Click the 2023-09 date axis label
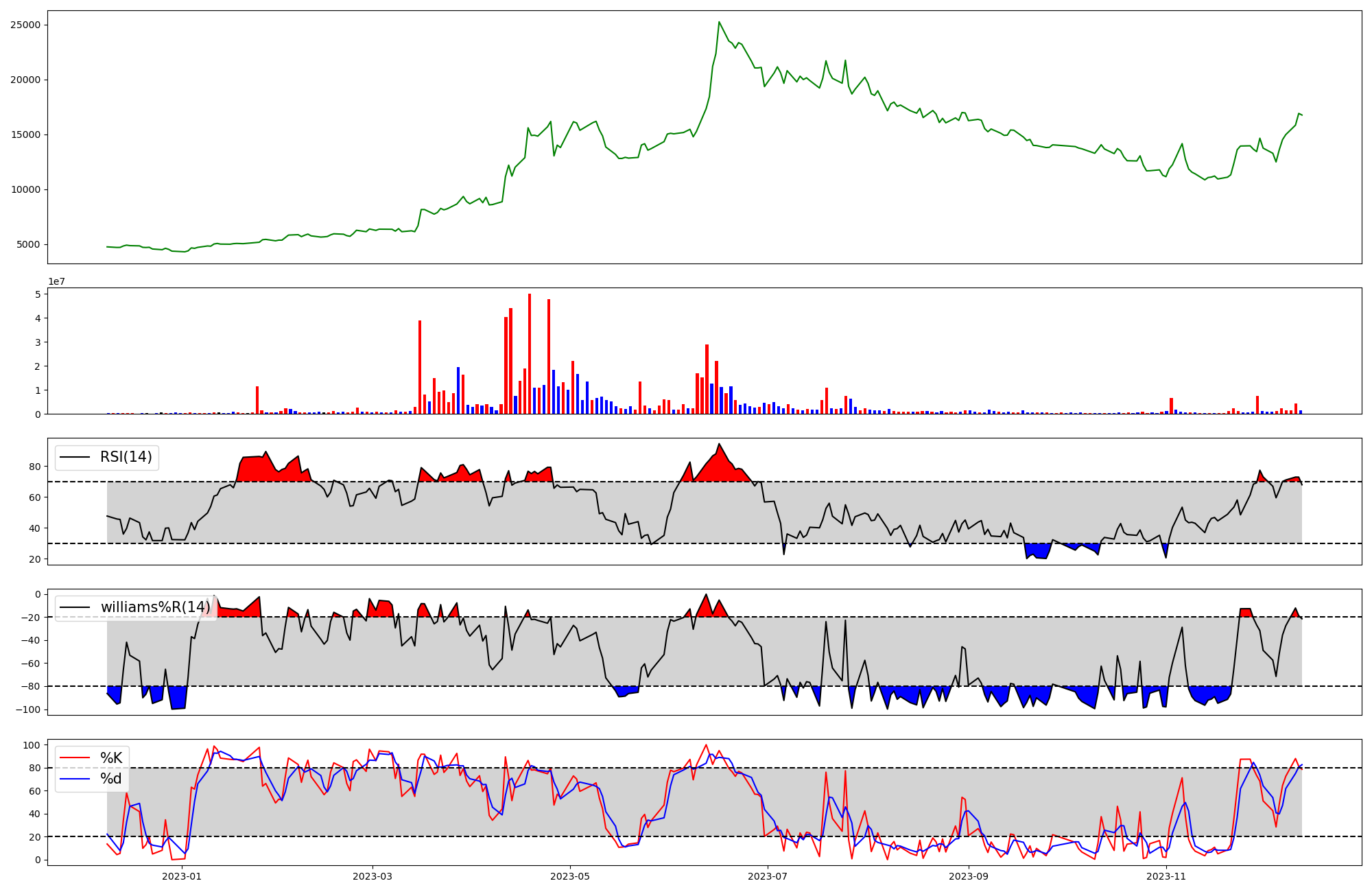1372x892 pixels. [x=968, y=876]
